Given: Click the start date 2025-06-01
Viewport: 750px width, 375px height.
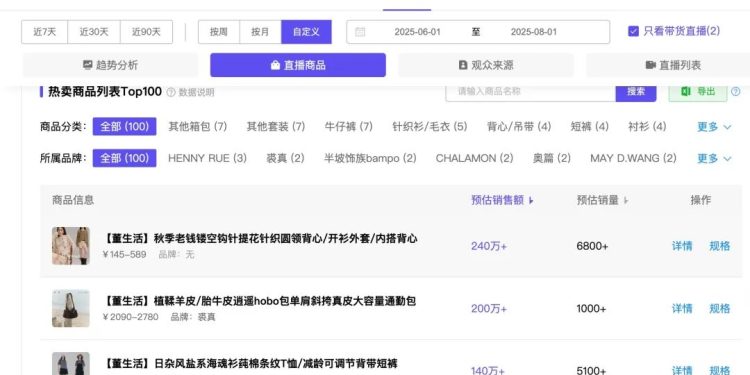Looking at the screenshot, I should click(417, 32).
